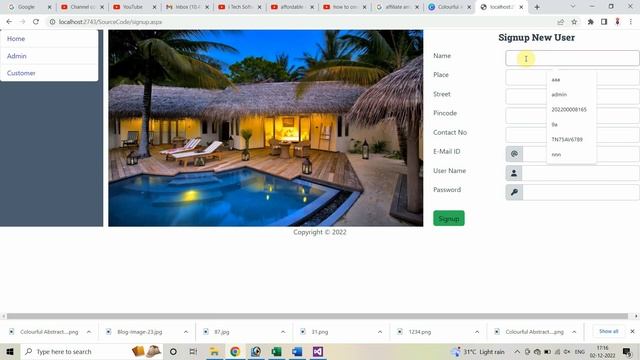Image resolution: width=640 pixels, height=360 pixels.
Task: Expand options for 1234.png download
Action: pyautogui.click(x=477, y=332)
